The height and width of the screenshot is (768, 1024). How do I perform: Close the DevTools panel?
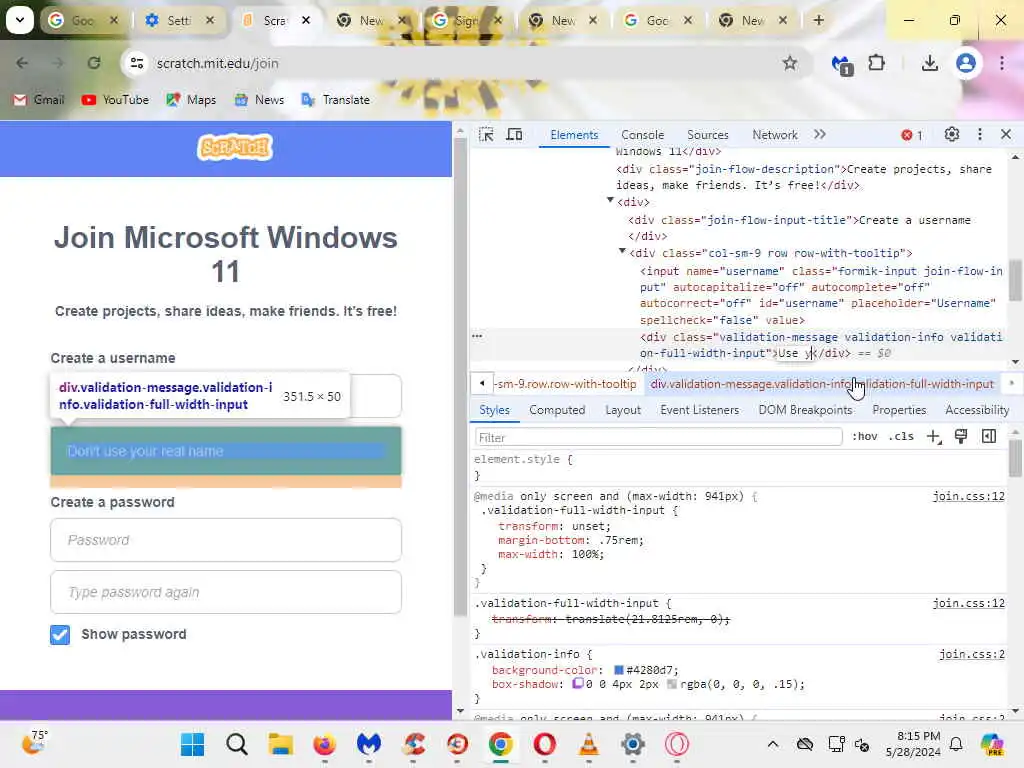1006,135
